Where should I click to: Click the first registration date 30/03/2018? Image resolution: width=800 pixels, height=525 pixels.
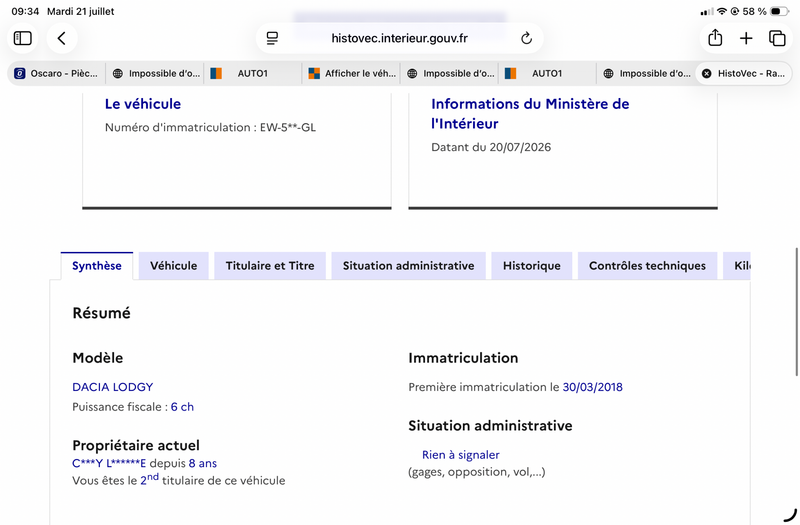(592, 387)
